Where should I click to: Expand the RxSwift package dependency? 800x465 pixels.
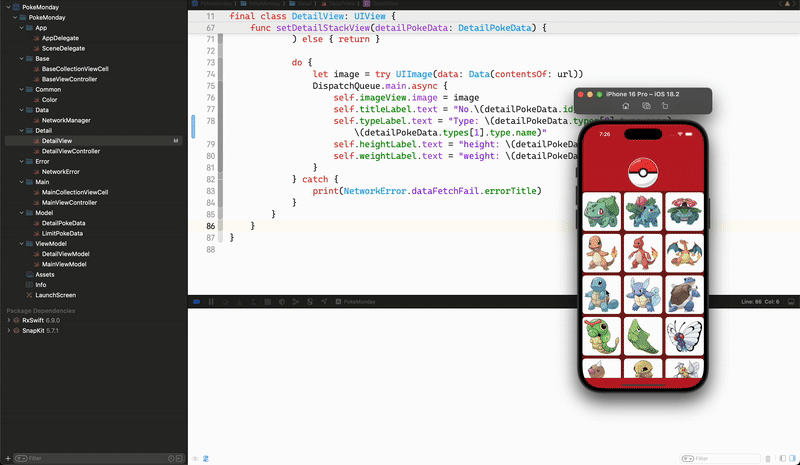click(x=8, y=320)
